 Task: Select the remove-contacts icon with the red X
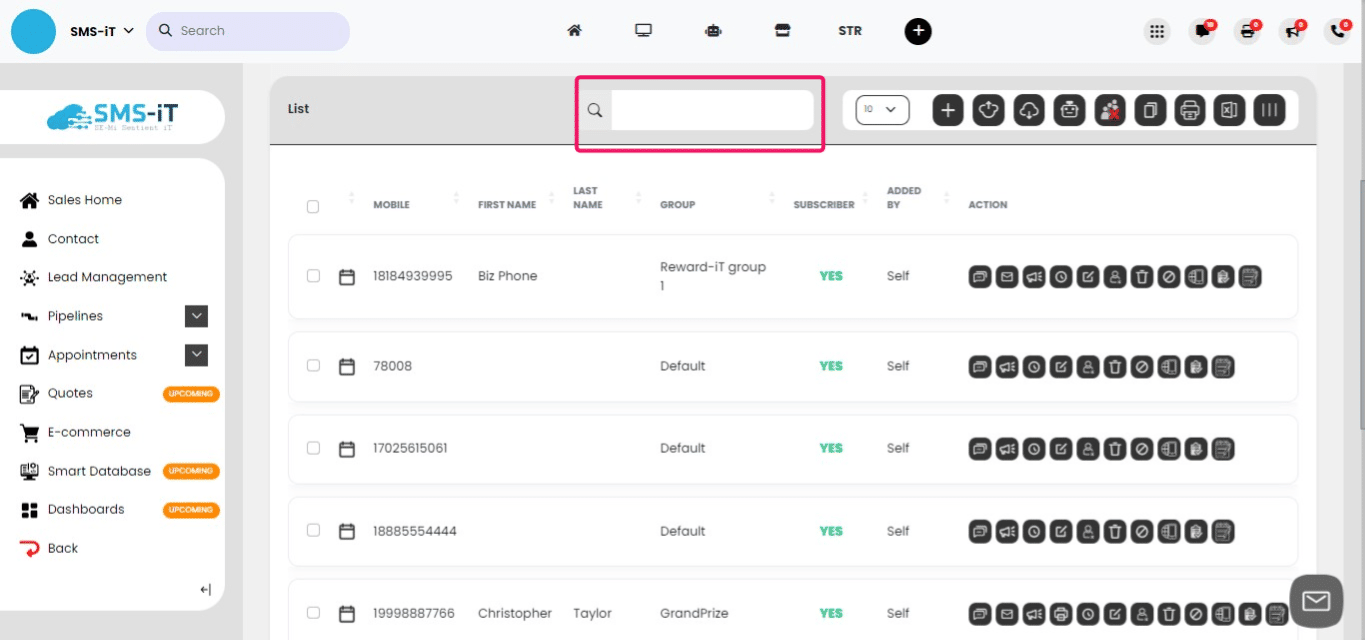tap(1109, 110)
